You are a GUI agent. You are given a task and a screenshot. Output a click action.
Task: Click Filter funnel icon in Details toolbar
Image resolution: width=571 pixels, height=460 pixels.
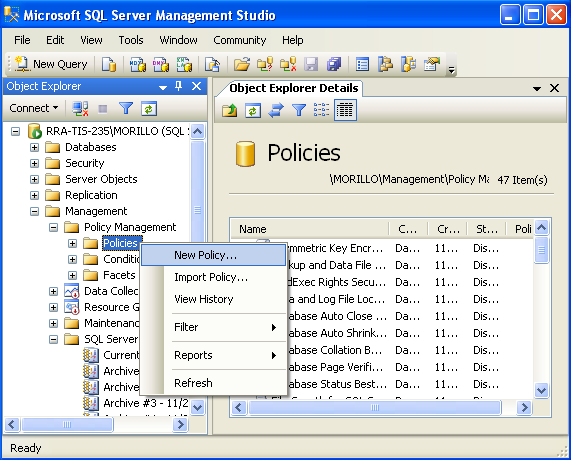pyautogui.click(x=299, y=110)
